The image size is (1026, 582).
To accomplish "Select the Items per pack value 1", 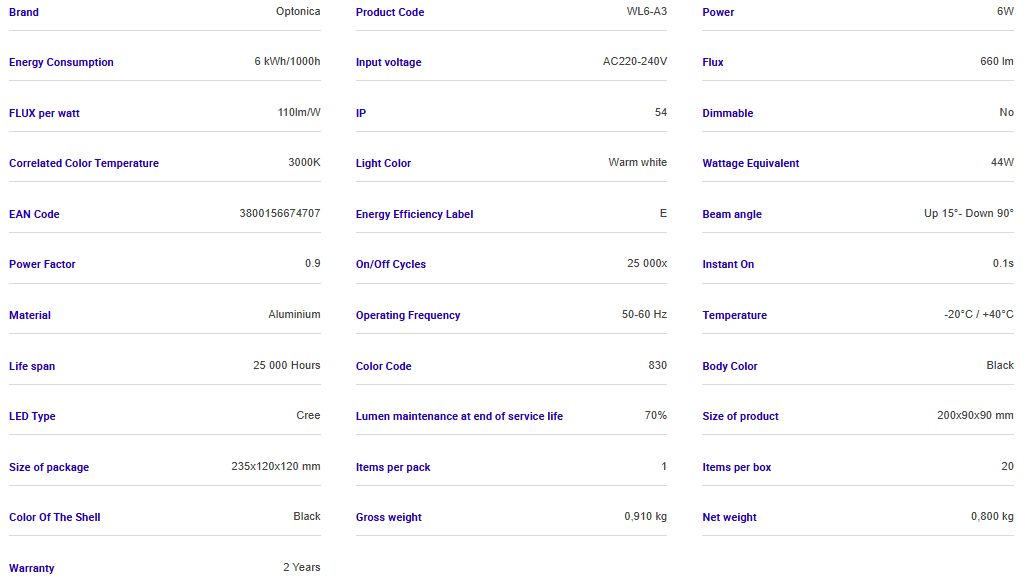I will [x=664, y=467].
